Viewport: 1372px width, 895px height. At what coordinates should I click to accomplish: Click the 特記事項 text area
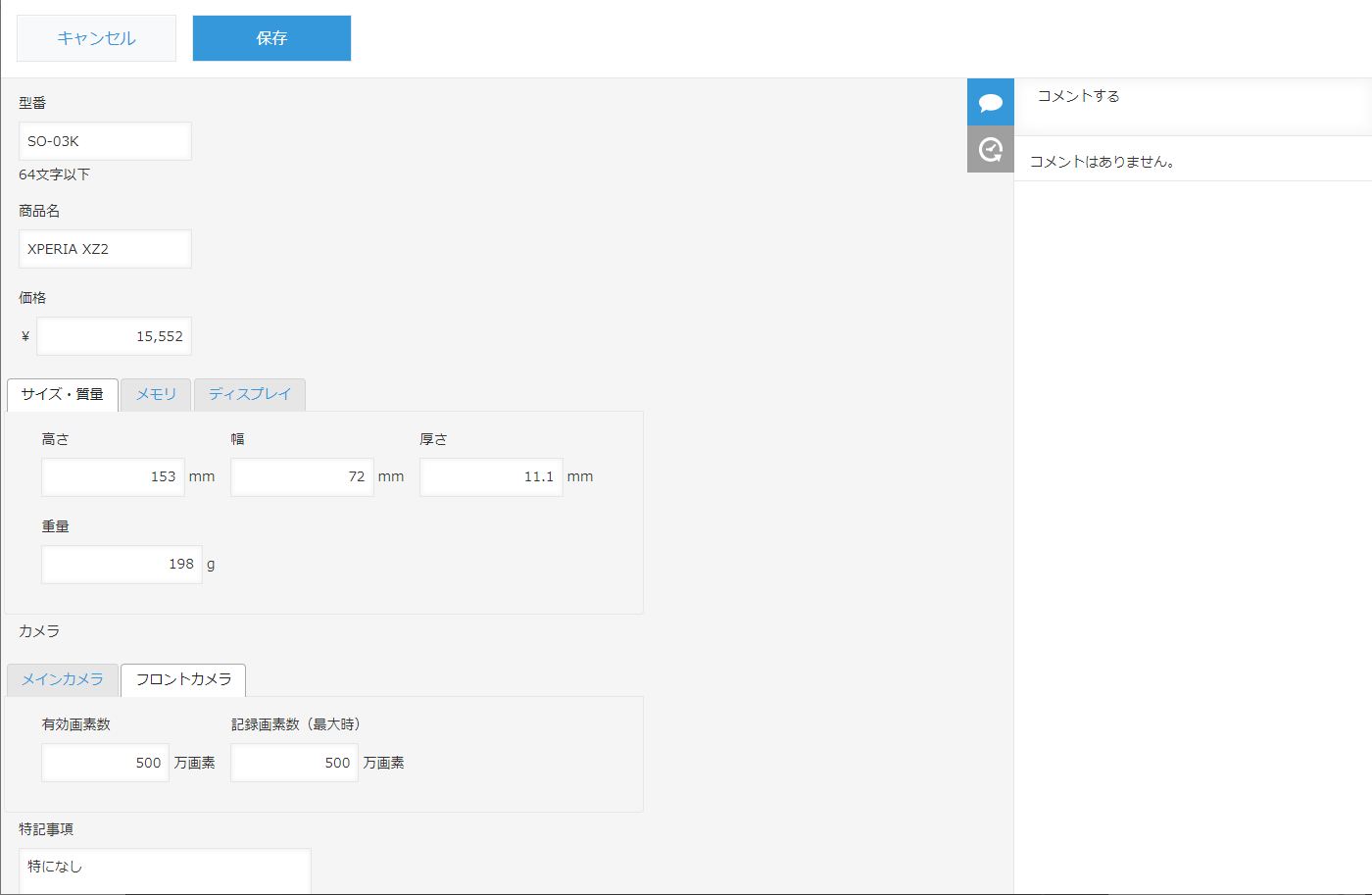165,870
